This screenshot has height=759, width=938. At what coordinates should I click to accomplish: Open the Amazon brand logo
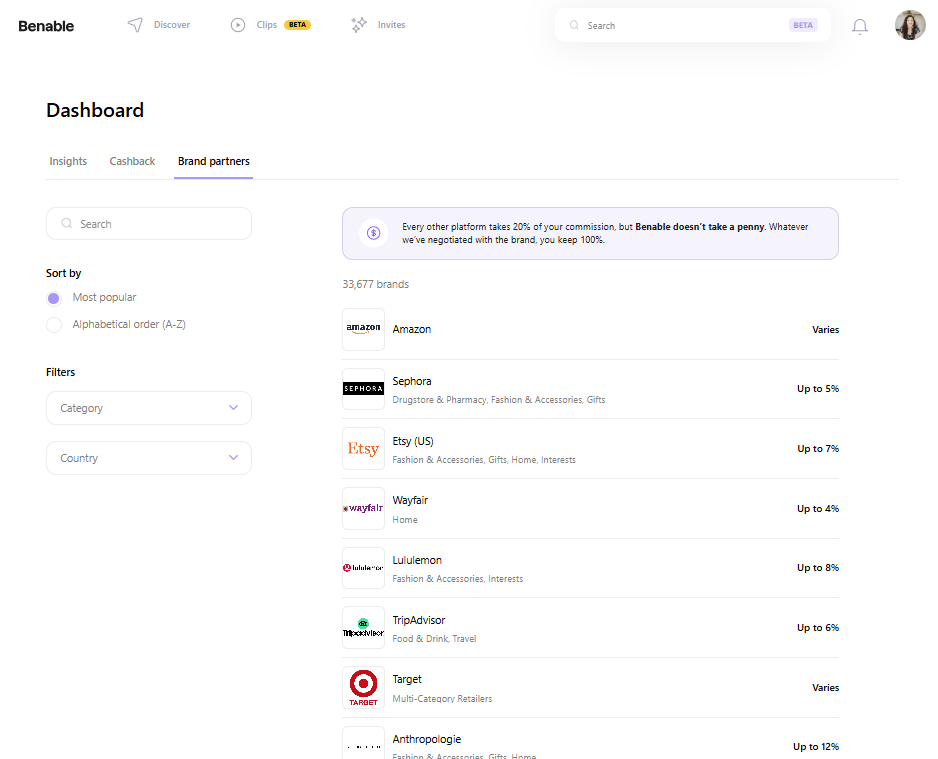(363, 329)
